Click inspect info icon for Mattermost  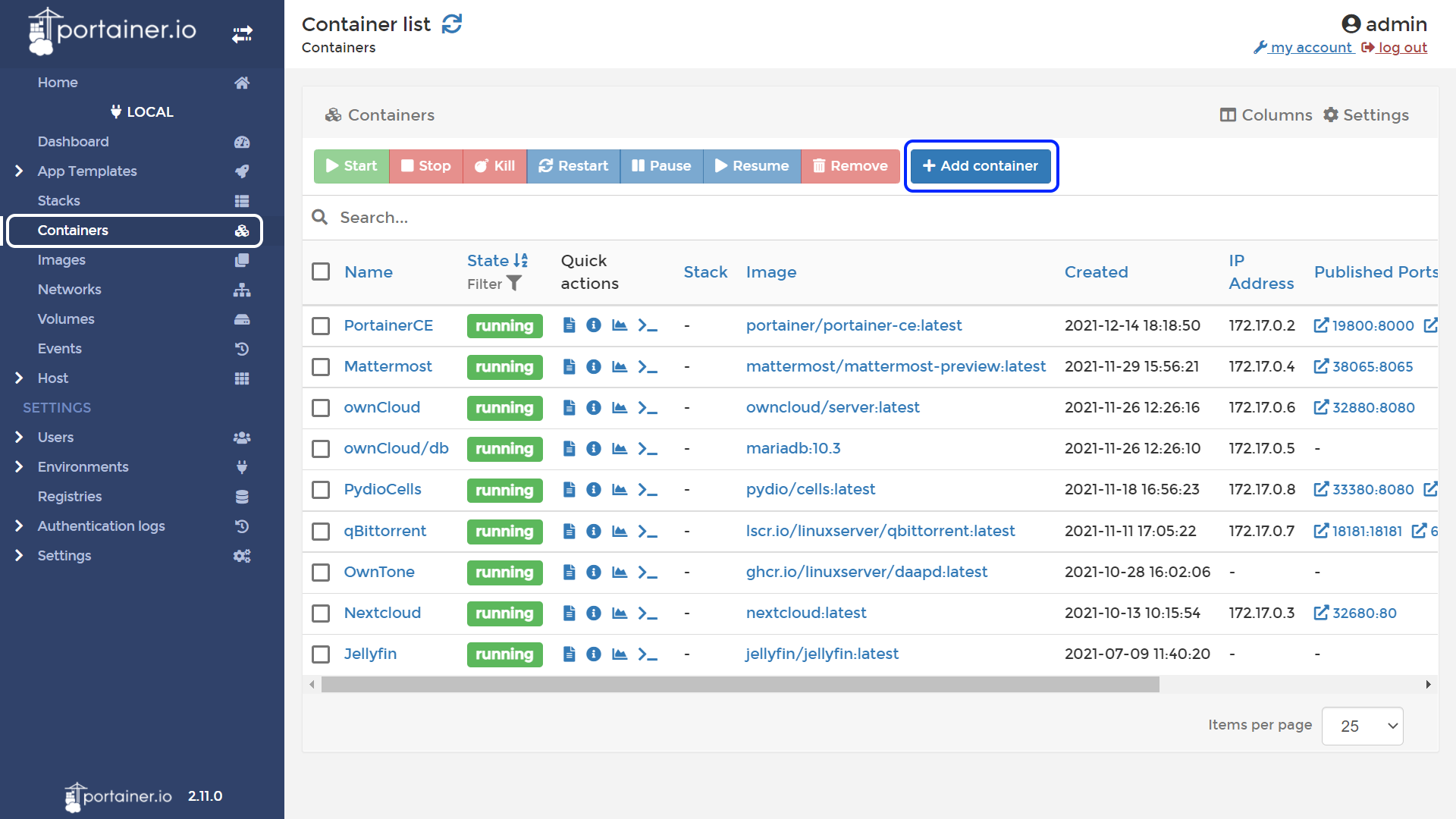pos(594,367)
